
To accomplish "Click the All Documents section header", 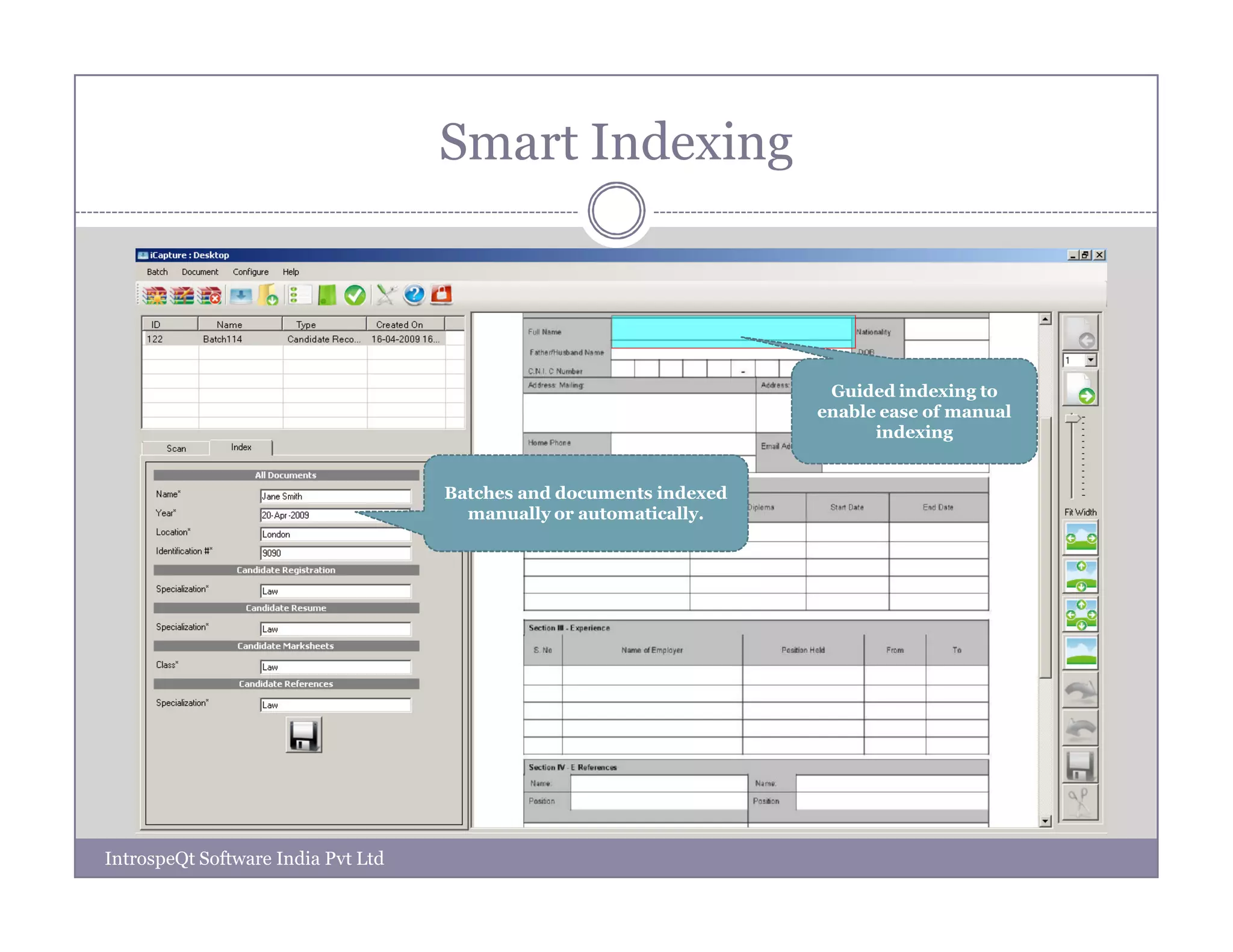I will click(x=286, y=475).
